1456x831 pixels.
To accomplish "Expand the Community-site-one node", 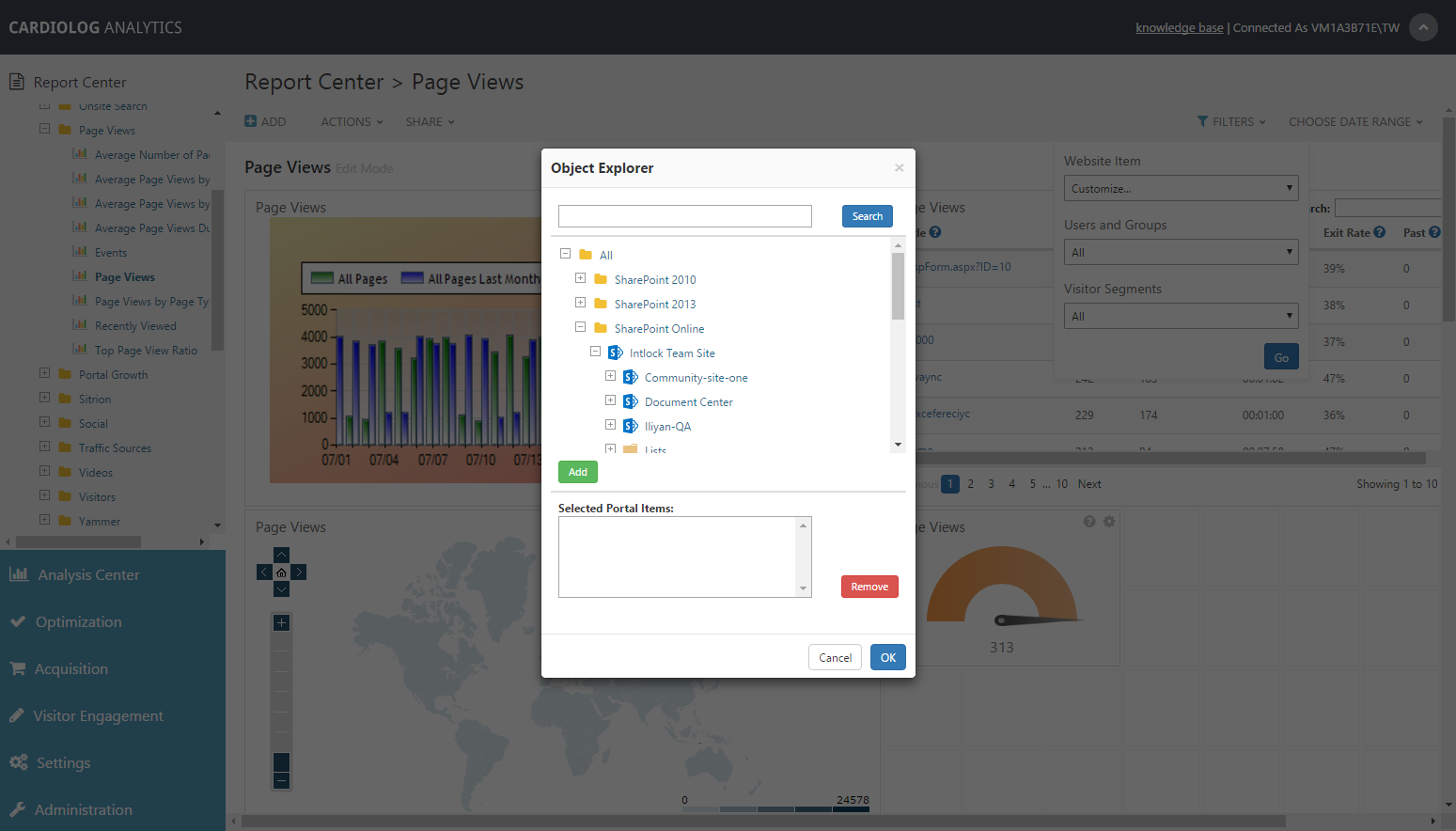I will click(610, 376).
